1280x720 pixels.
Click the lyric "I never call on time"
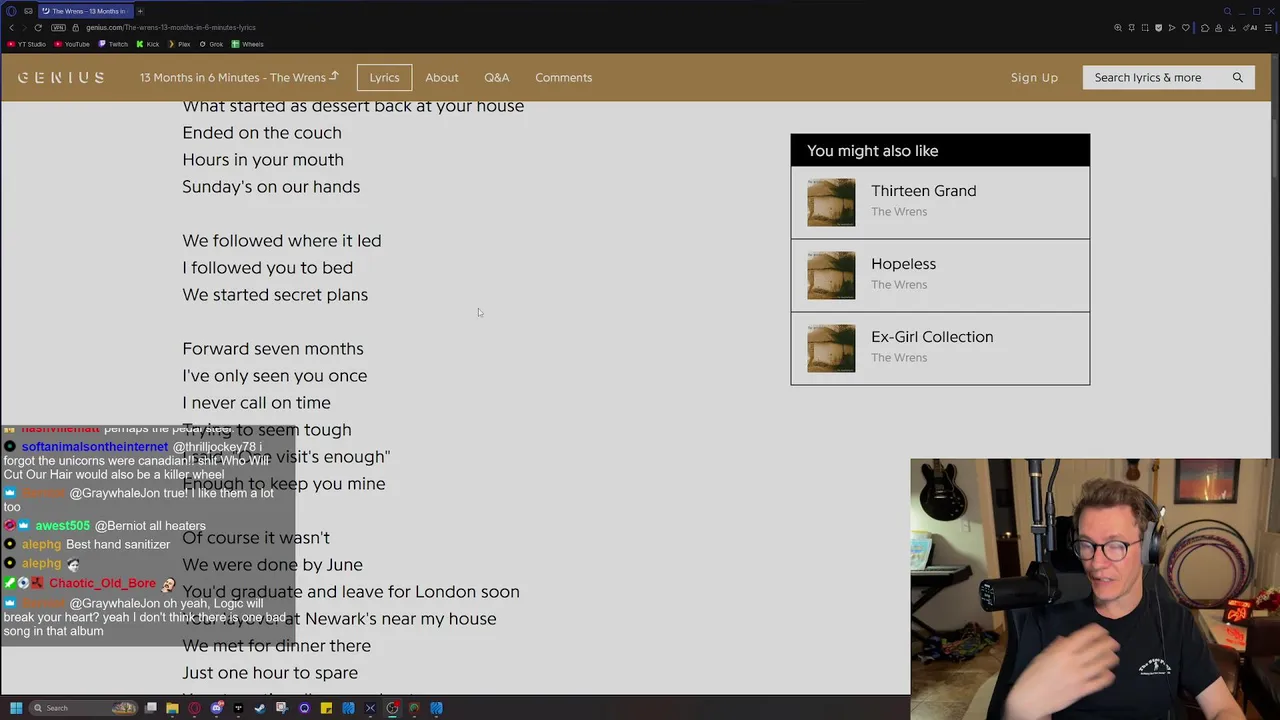(256, 403)
